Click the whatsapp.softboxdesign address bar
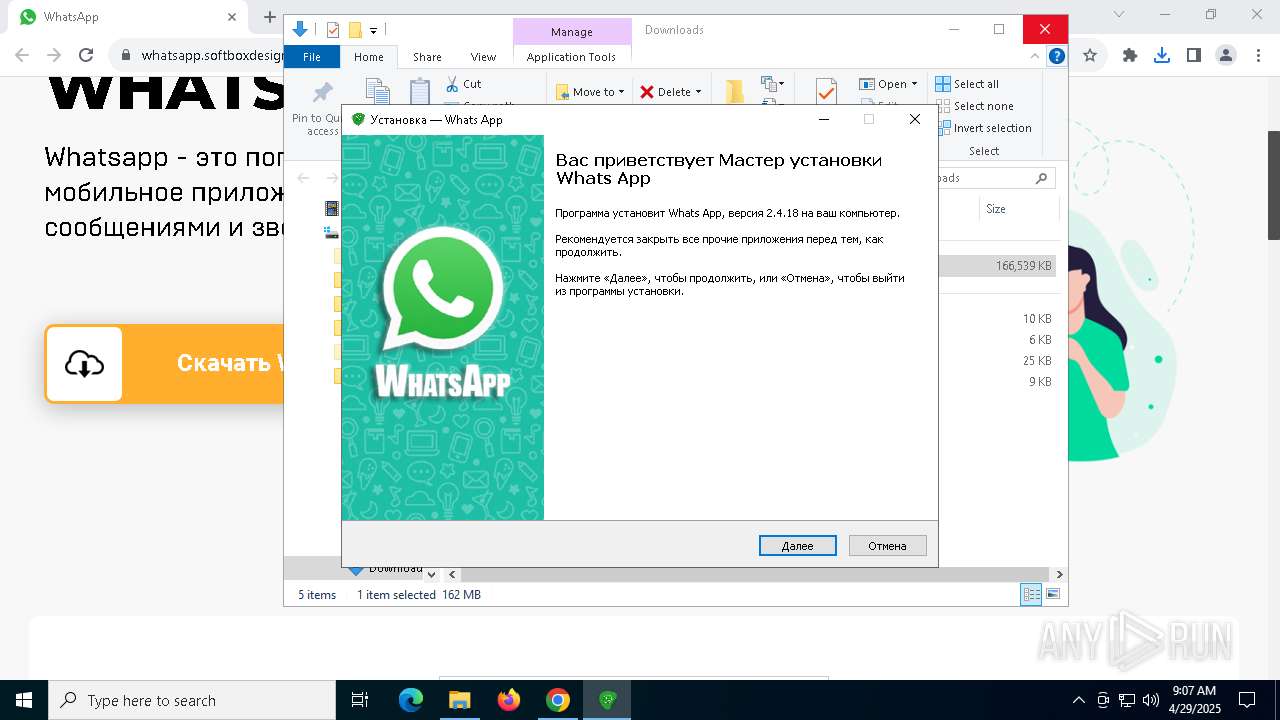This screenshot has height=720, width=1280. click(x=212, y=56)
